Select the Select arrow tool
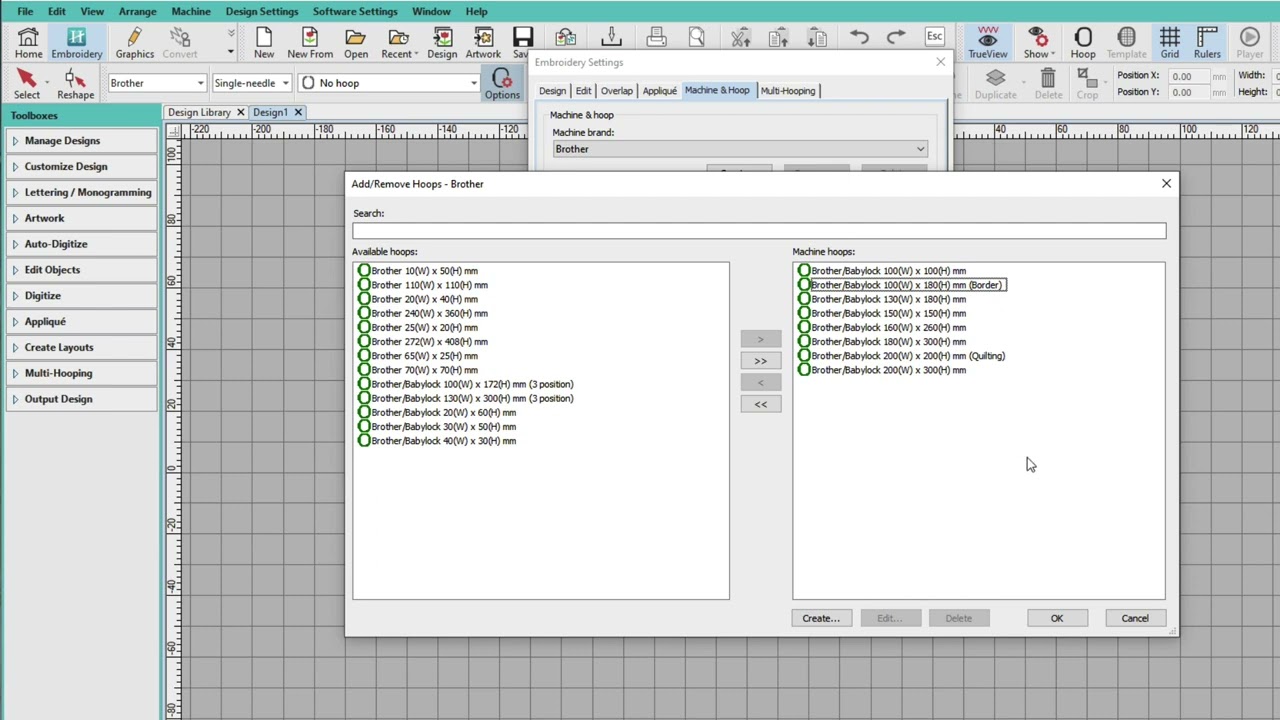1280x720 pixels. click(27, 84)
